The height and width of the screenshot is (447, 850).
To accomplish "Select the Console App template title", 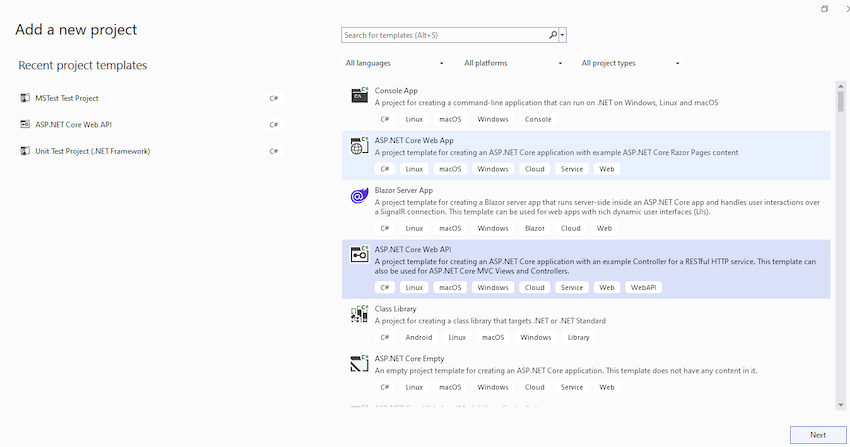I will point(396,90).
